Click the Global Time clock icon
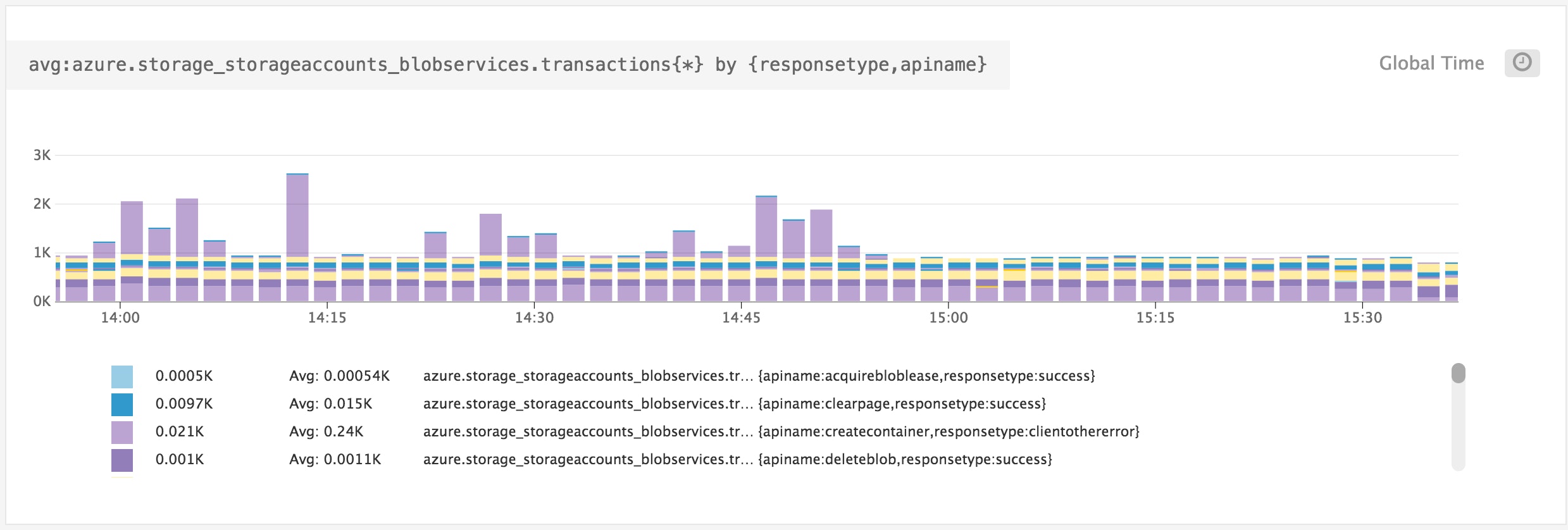1568x530 pixels. (1522, 63)
